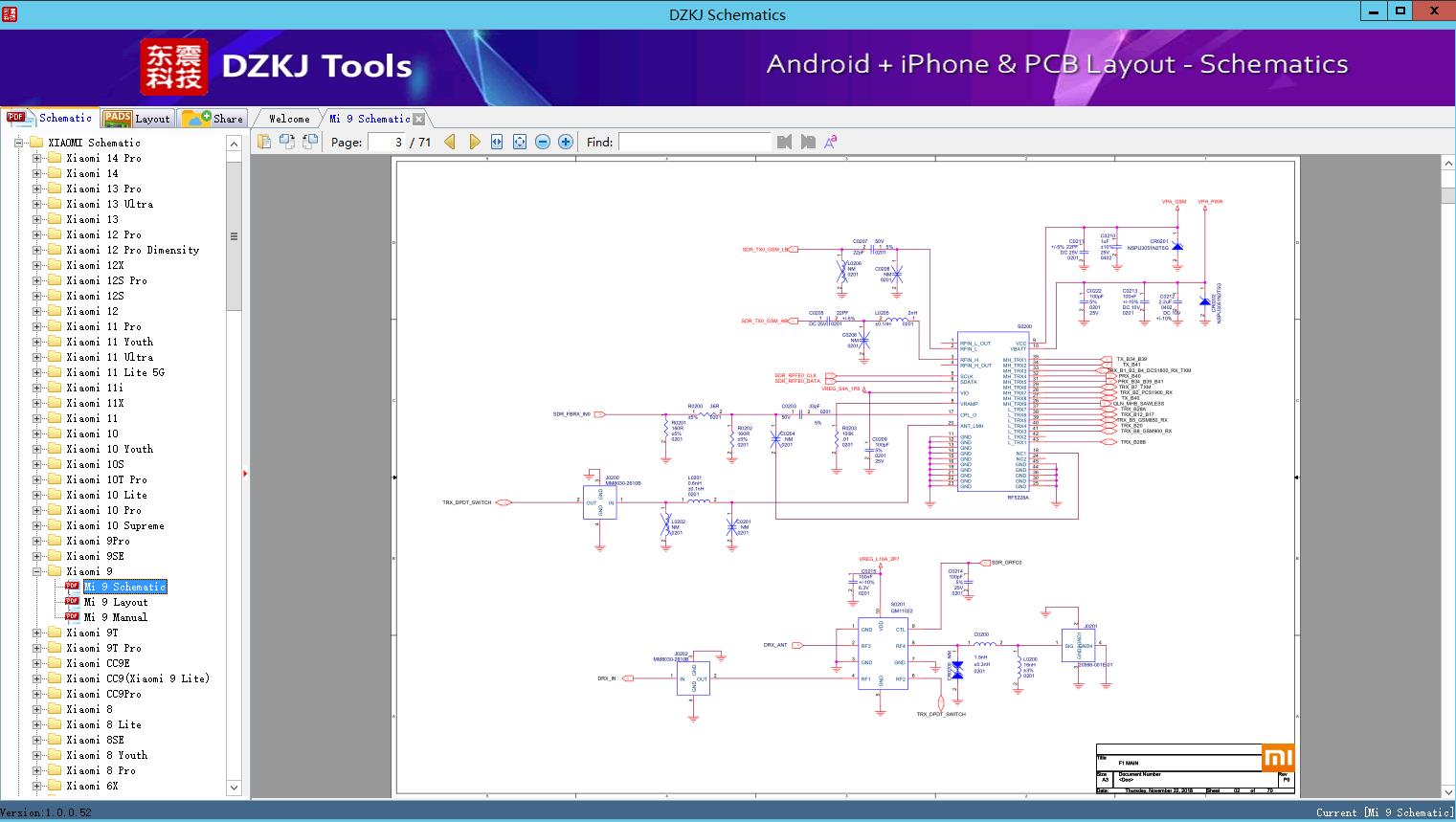Click the Find text field
This screenshot has height=822, width=1456.
[x=694, y=142]
